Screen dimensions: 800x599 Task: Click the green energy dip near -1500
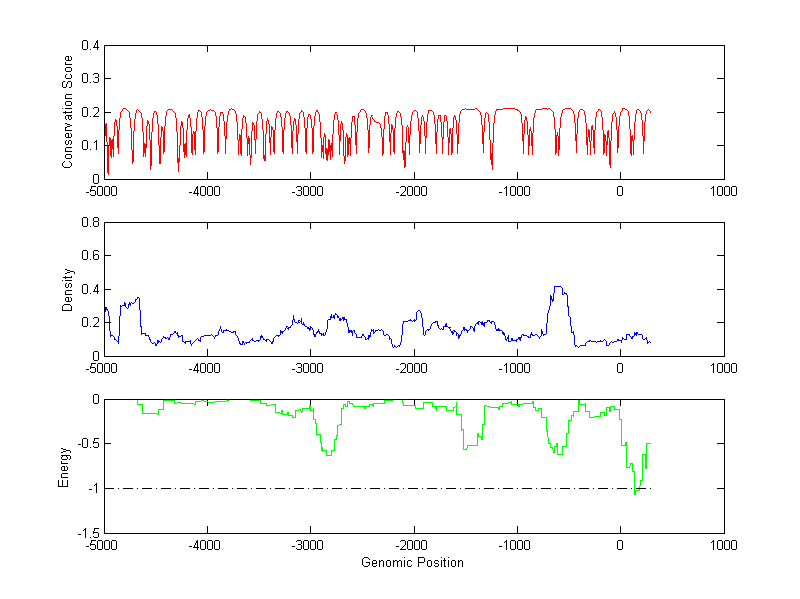point(468,447)
